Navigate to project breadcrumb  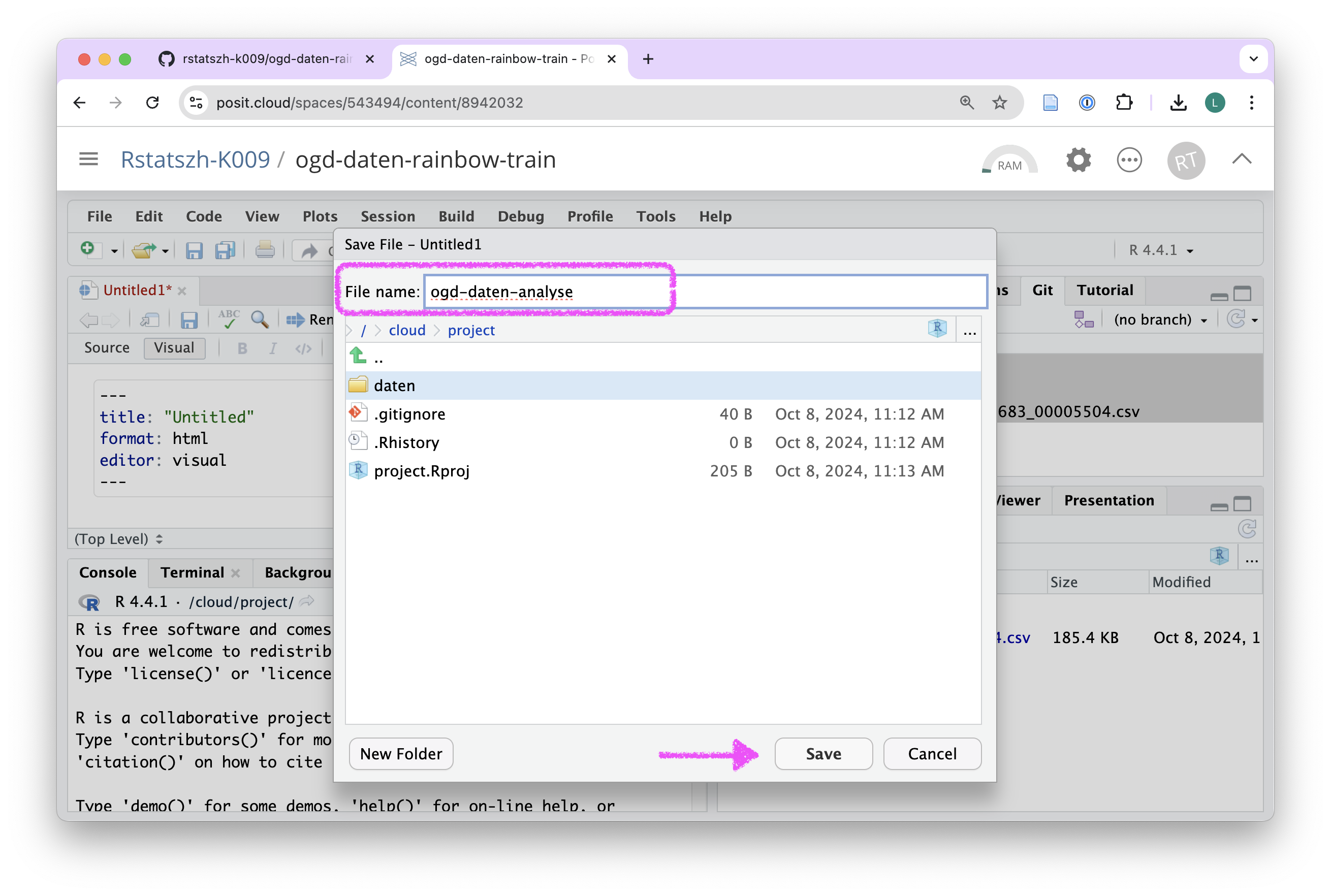[x=471, y=330]
